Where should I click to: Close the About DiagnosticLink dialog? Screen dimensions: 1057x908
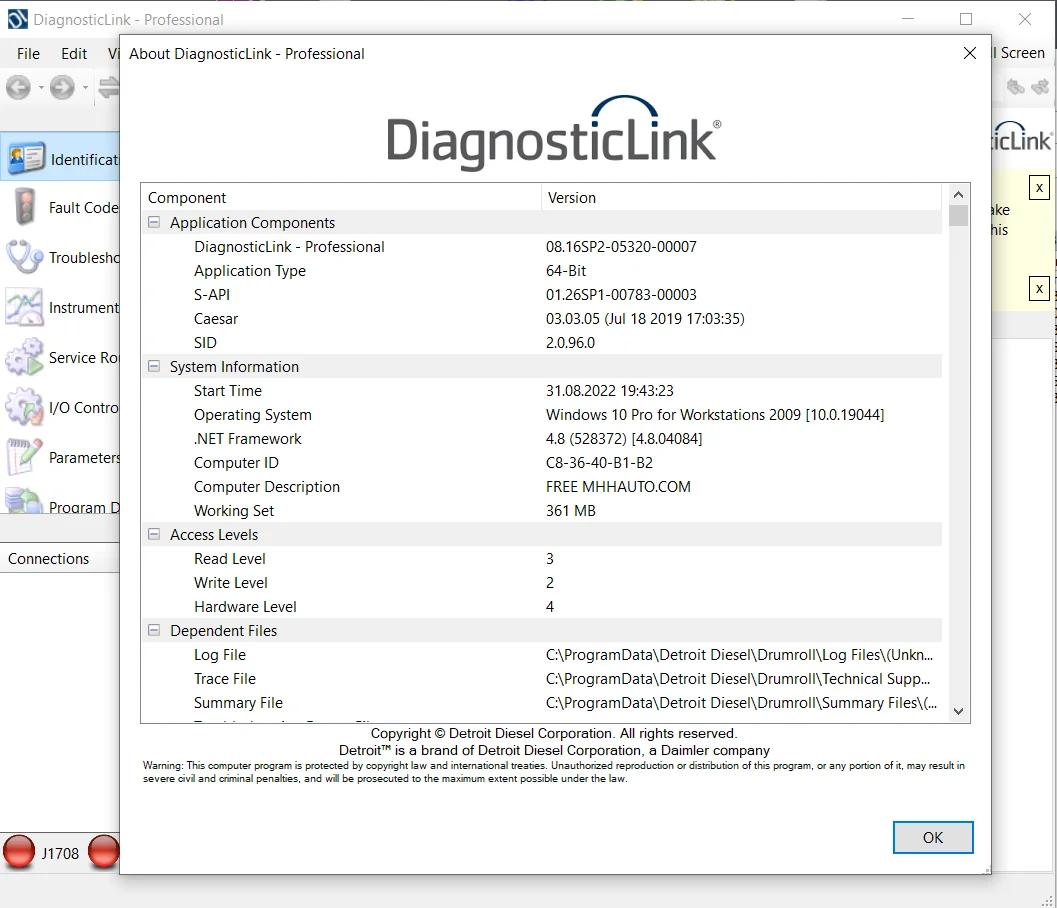(969, 53)
